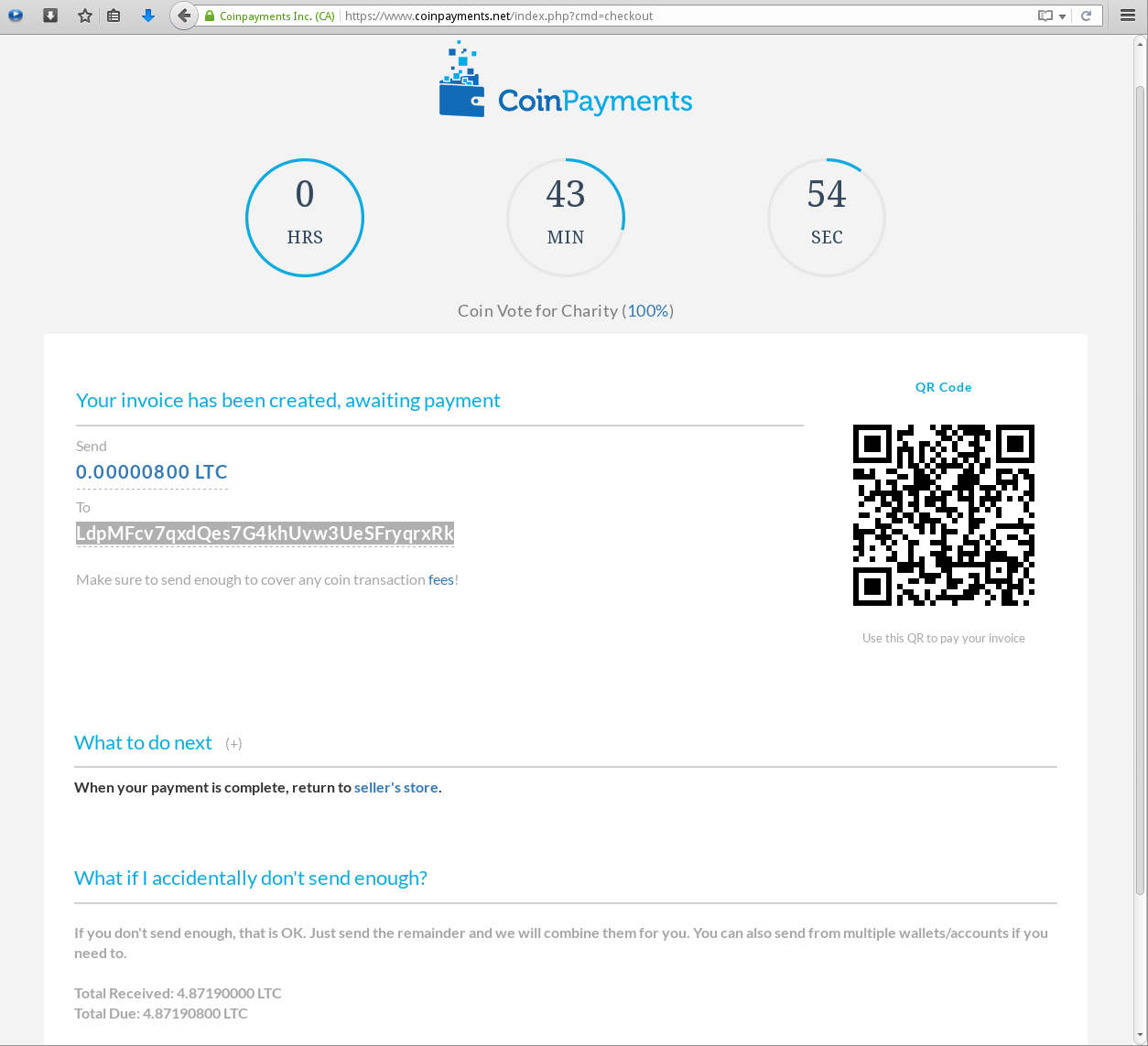
Task: Toggle reader view icon in address bar
Action: coord(1045,16)
